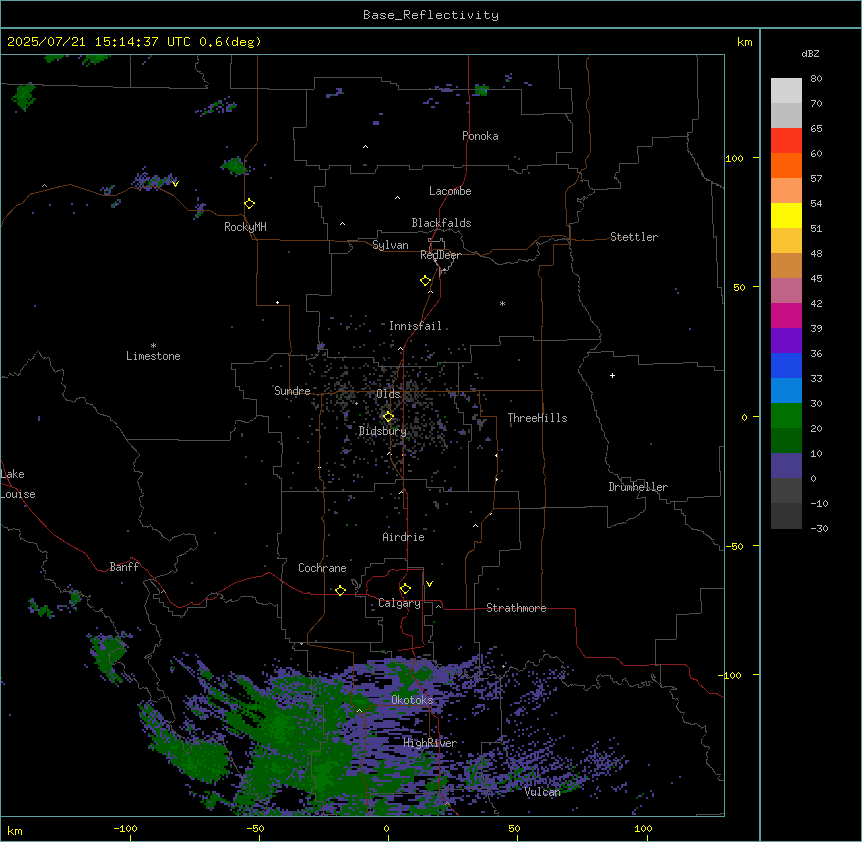Click the -100 tick on horizontal axis
862x842 pixels.
coord(126,828)
